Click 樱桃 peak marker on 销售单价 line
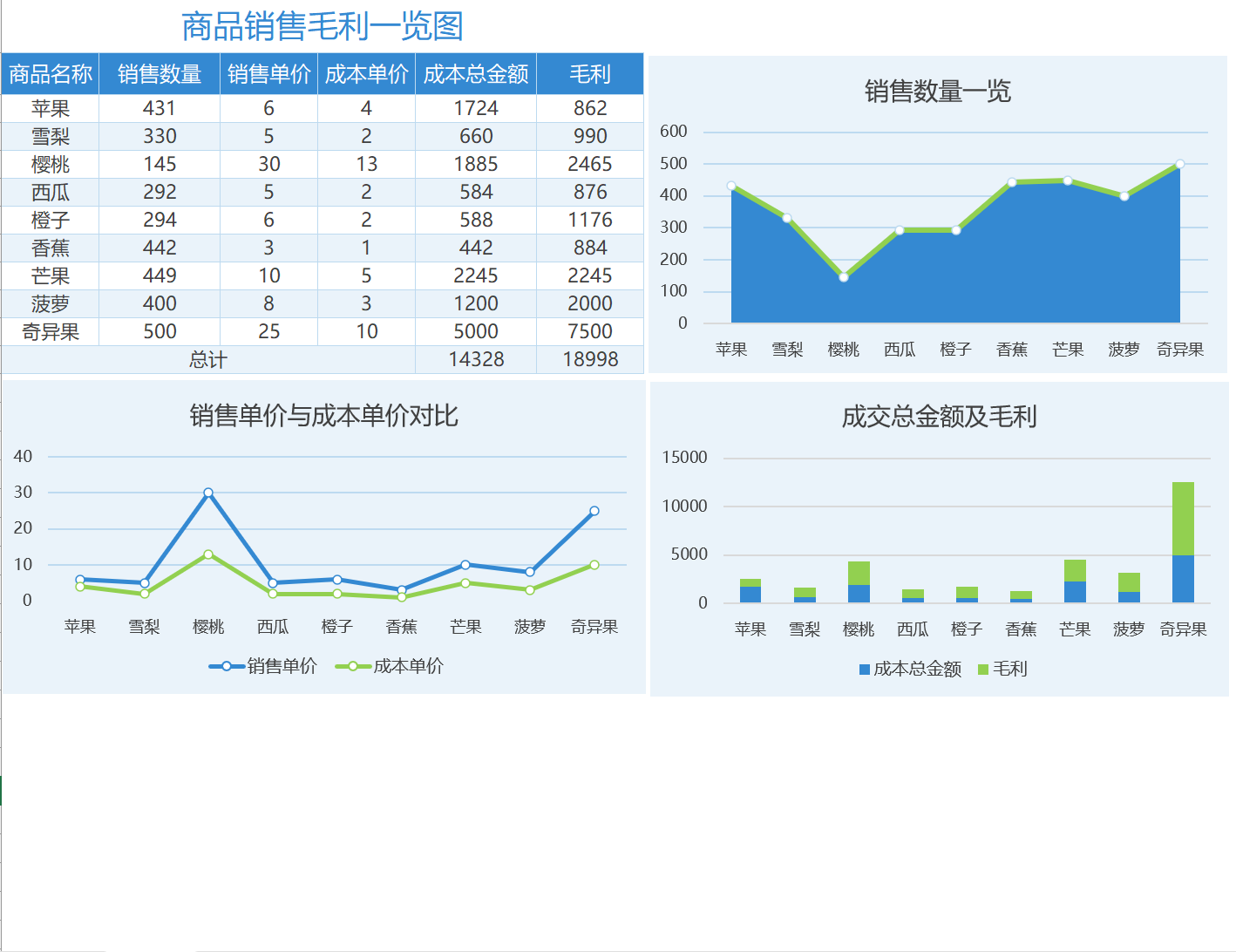This screenshot has width=1236, height=952. tap(208, 493)
